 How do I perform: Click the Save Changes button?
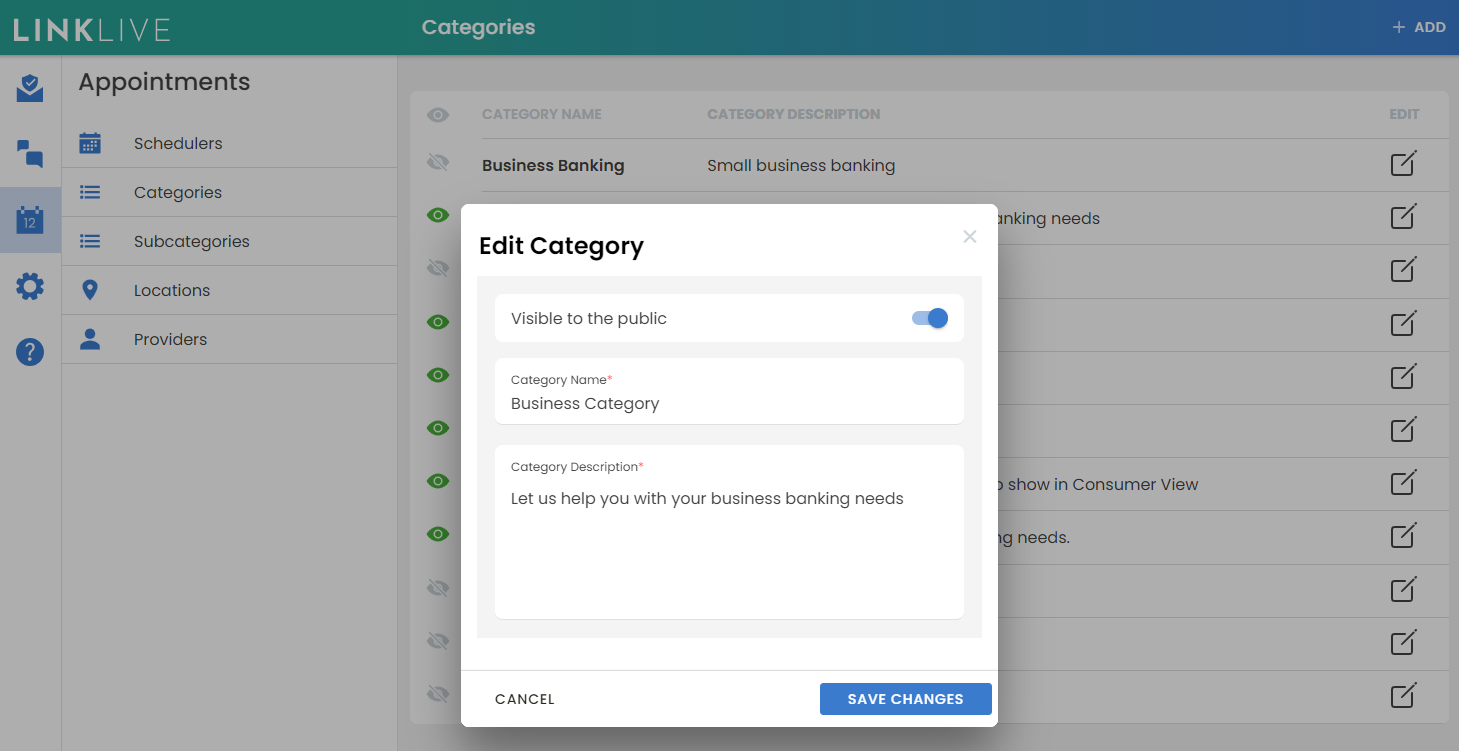[905, 699]
